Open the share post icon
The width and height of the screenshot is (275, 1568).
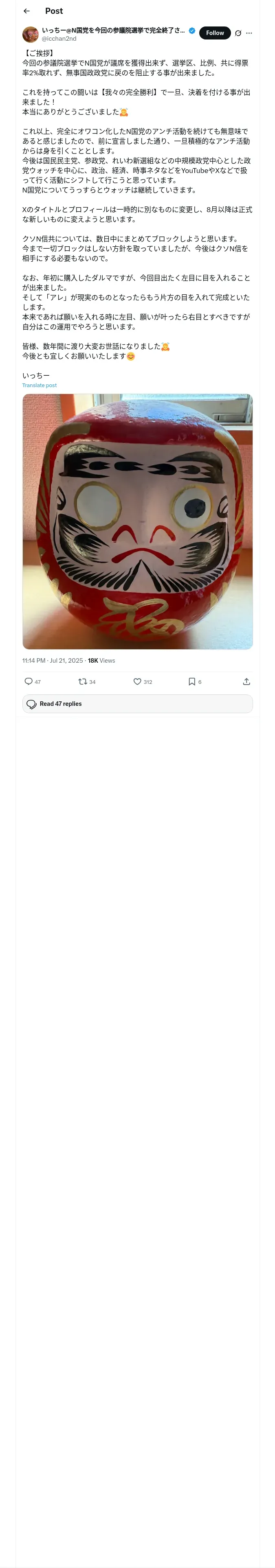click(x=246, y=681)
